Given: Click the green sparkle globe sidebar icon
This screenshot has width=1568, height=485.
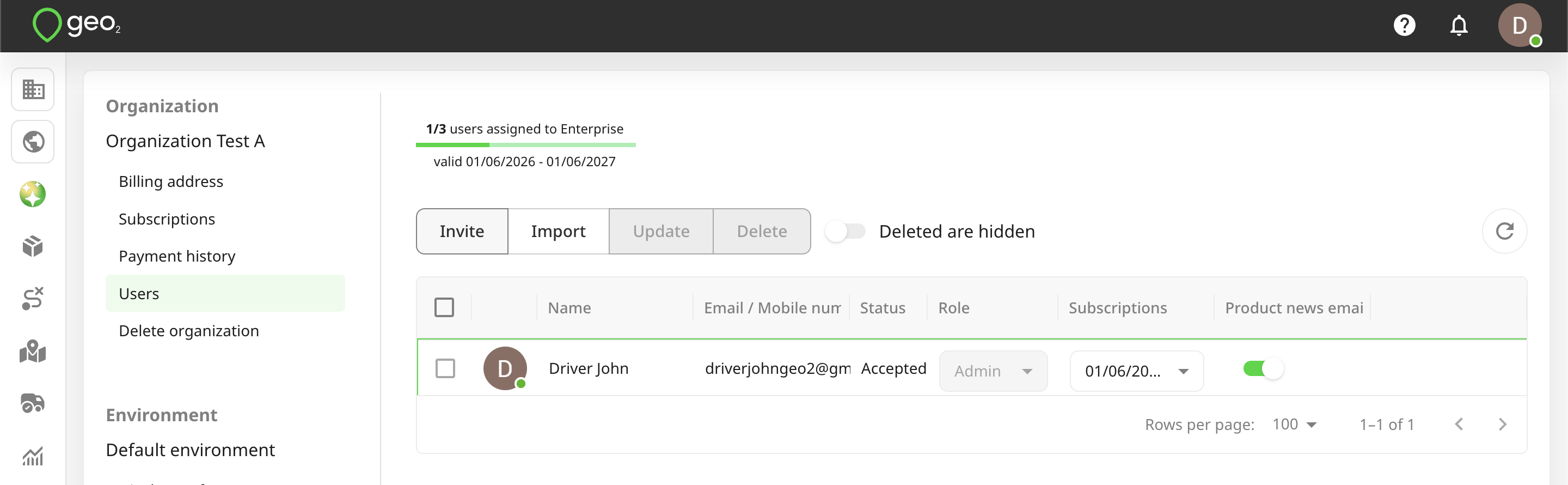Looking at the screenshot, I should click(33, 195).
